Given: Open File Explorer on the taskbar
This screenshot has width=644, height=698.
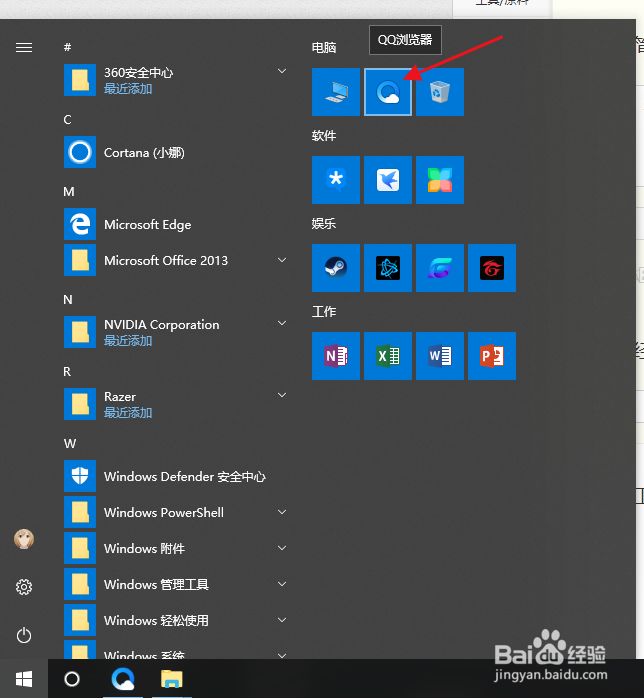Looking at the screenshot, I should [x=172, y=679].
